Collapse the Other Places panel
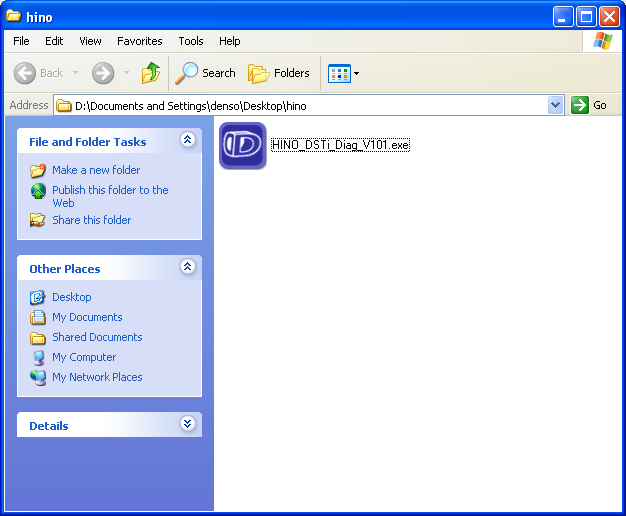The width and height of the screenshot is (626, 516). (188, 266)
